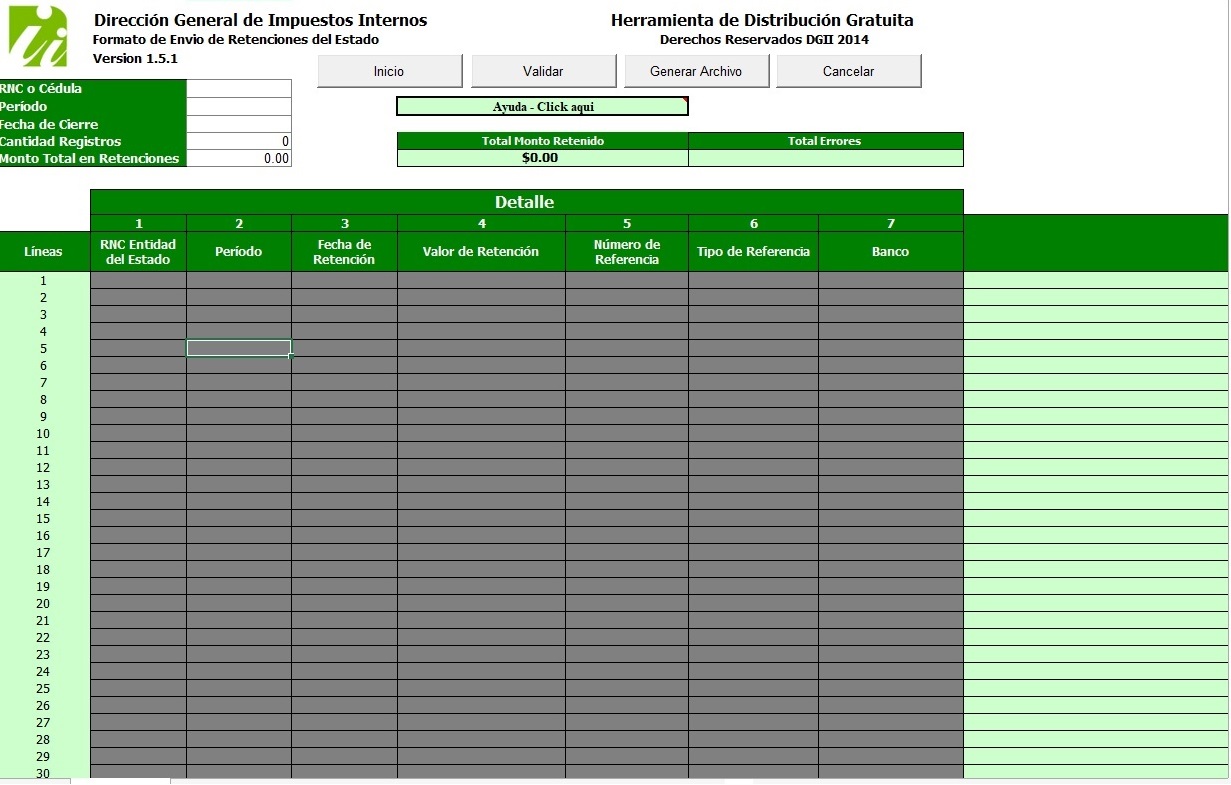Viewport: 1231px width, 785px height.
Task: Click line 1 cell under RNC Entidad del Estado
Action: tap(138, 281)
